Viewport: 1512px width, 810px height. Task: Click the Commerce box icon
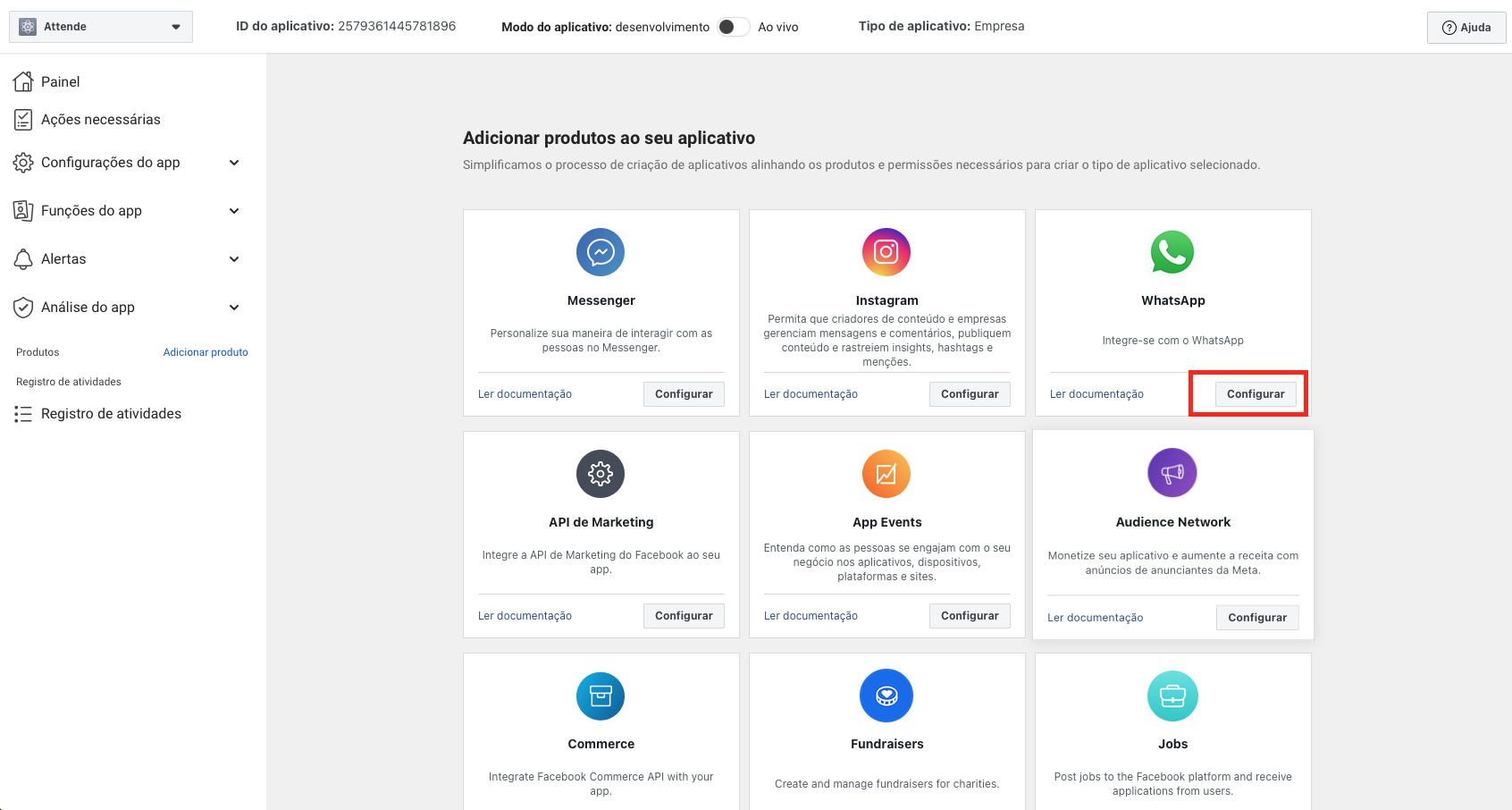click(601, 696)
